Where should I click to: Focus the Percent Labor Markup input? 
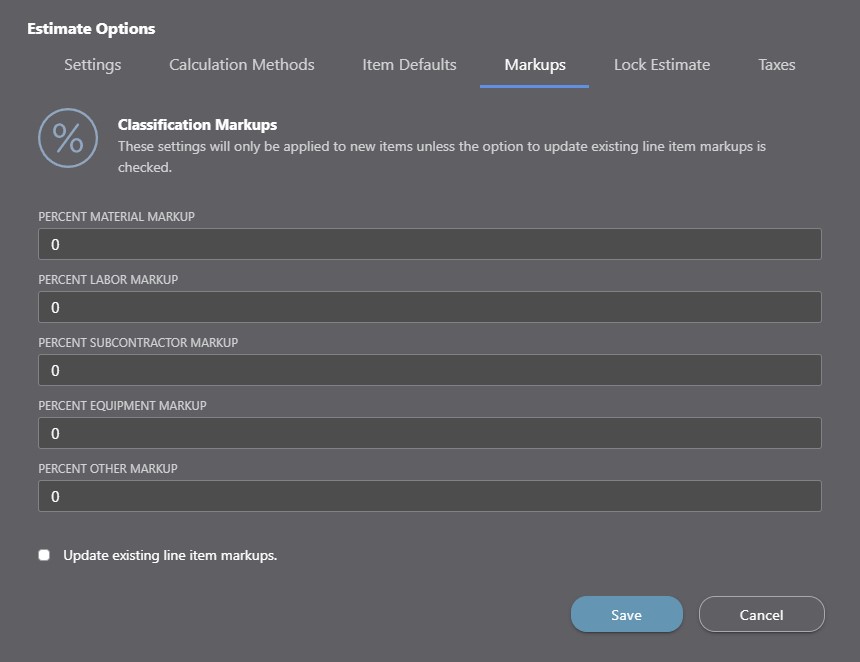(x=429, y=307)
